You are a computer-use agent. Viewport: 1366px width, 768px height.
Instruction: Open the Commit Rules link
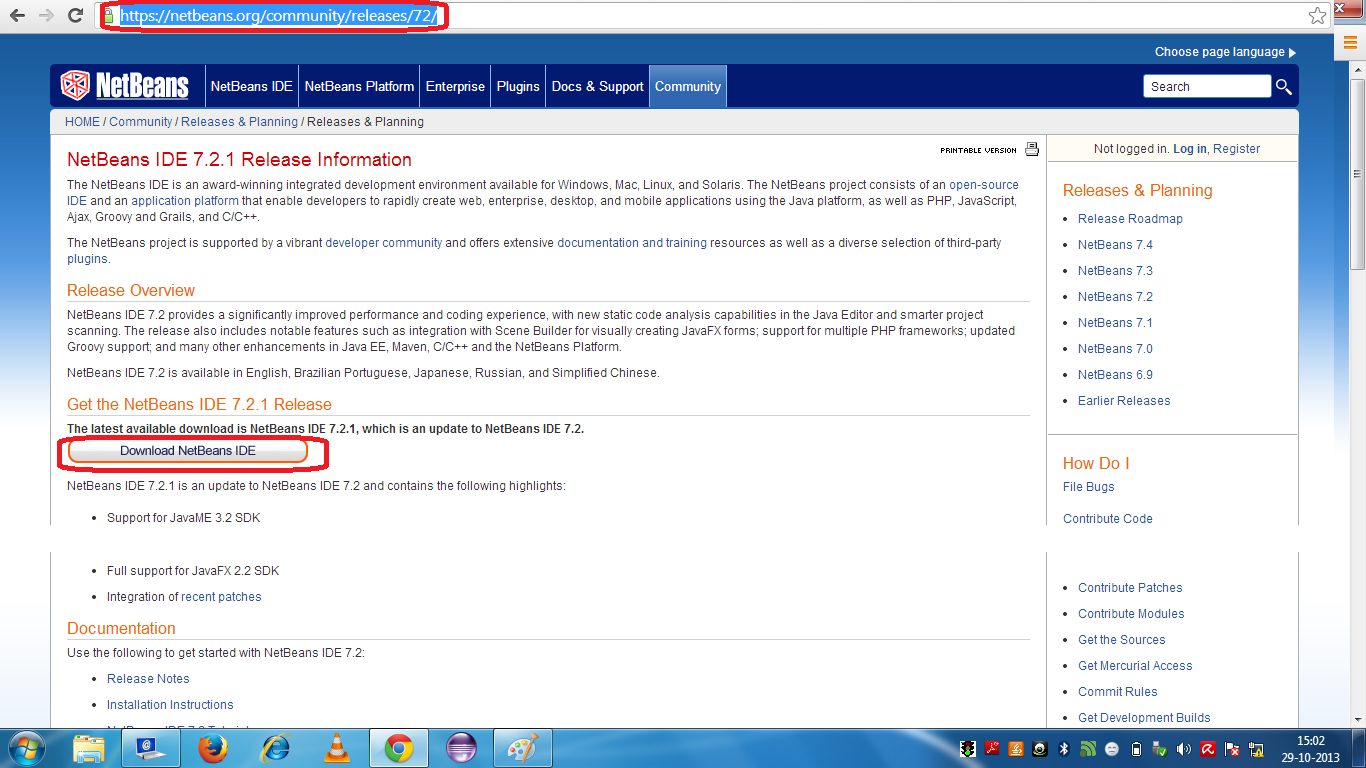[1118, 692]
